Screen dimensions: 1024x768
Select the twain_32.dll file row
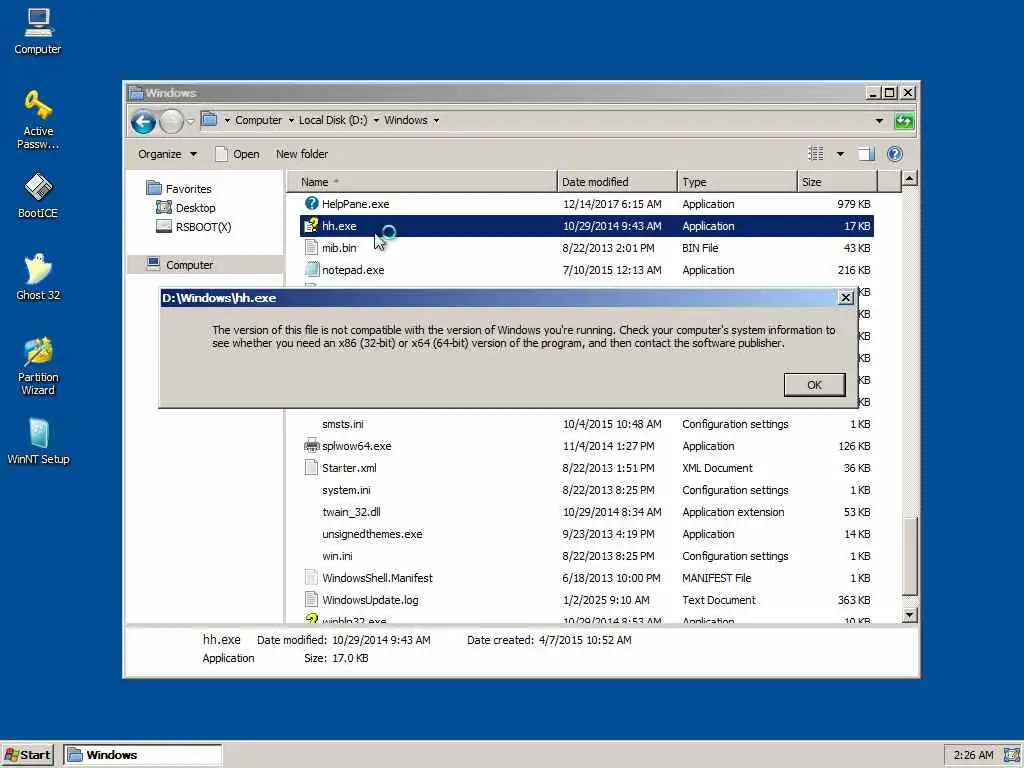[586, 512]
